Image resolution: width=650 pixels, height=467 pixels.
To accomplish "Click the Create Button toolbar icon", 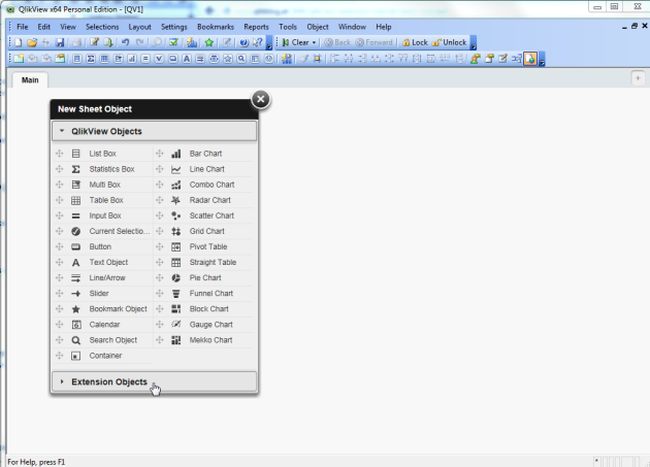I will (173, 59).
